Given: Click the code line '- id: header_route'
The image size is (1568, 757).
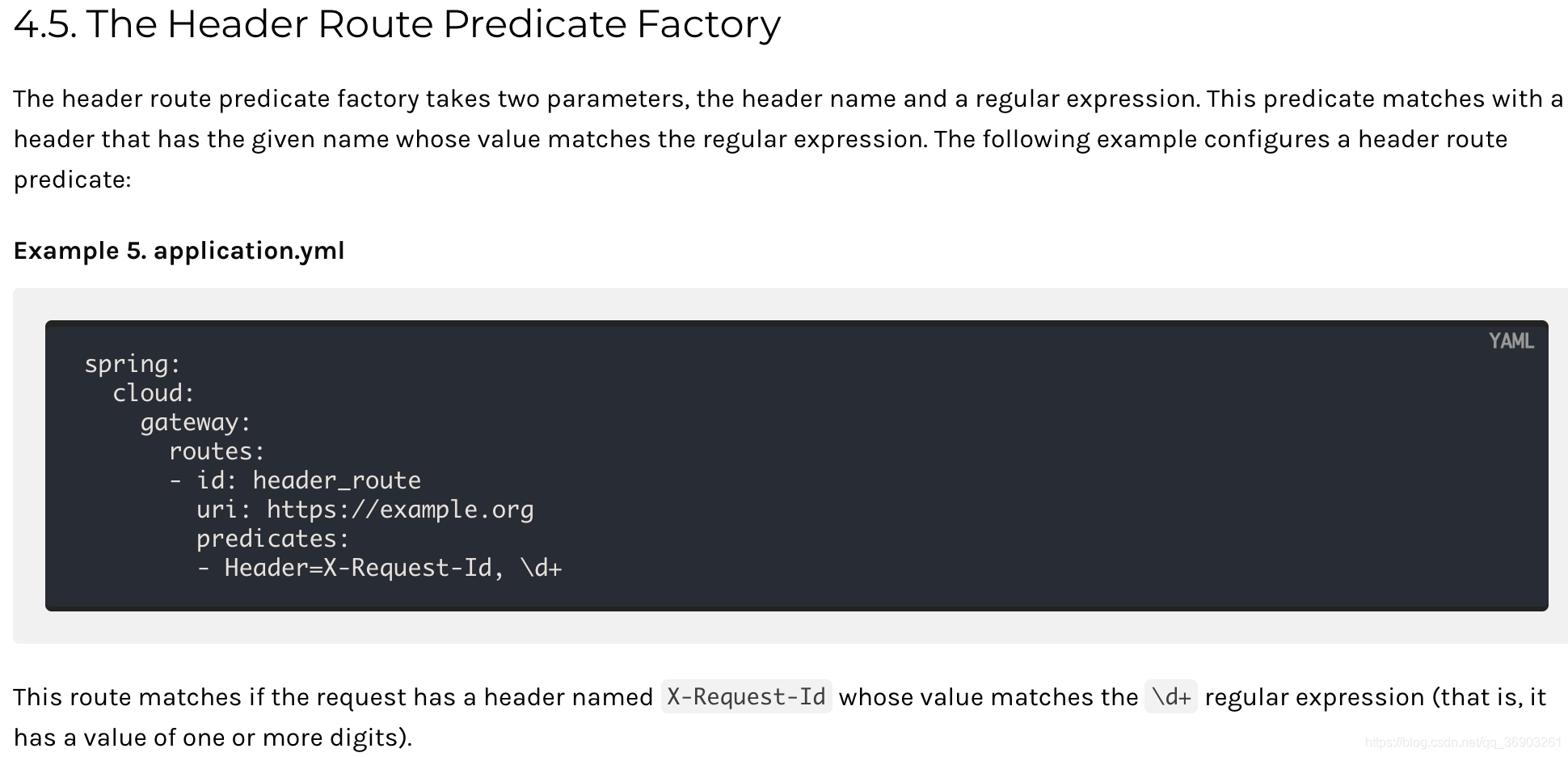Looking at the screenshot, I should [295, 480].
